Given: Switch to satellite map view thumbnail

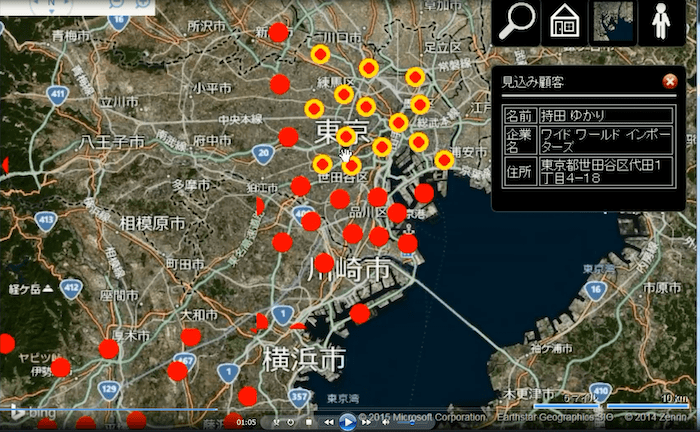Looking at the screenshot, I should 613,22.
